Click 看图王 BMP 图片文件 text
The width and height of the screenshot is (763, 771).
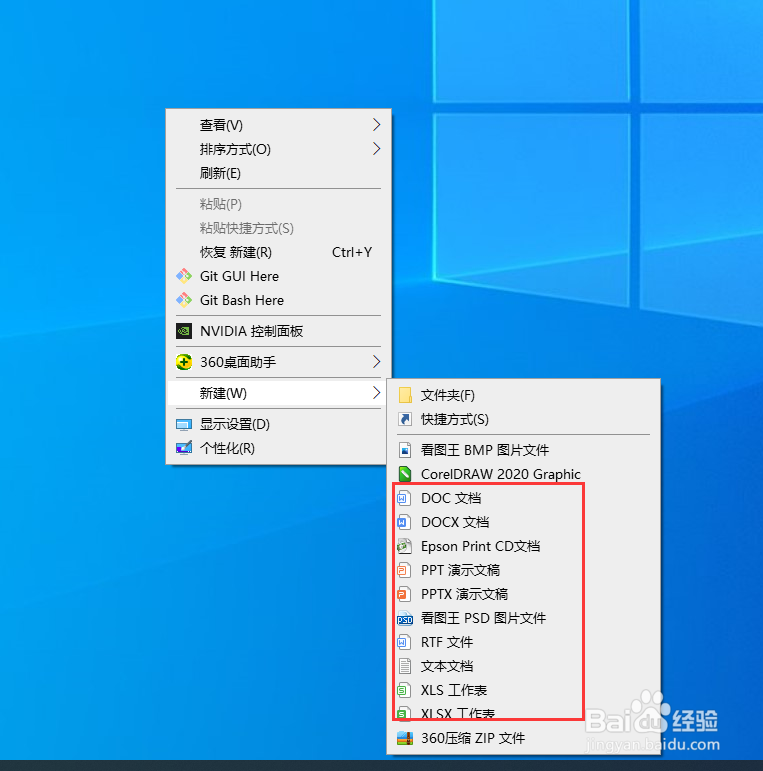485,450
